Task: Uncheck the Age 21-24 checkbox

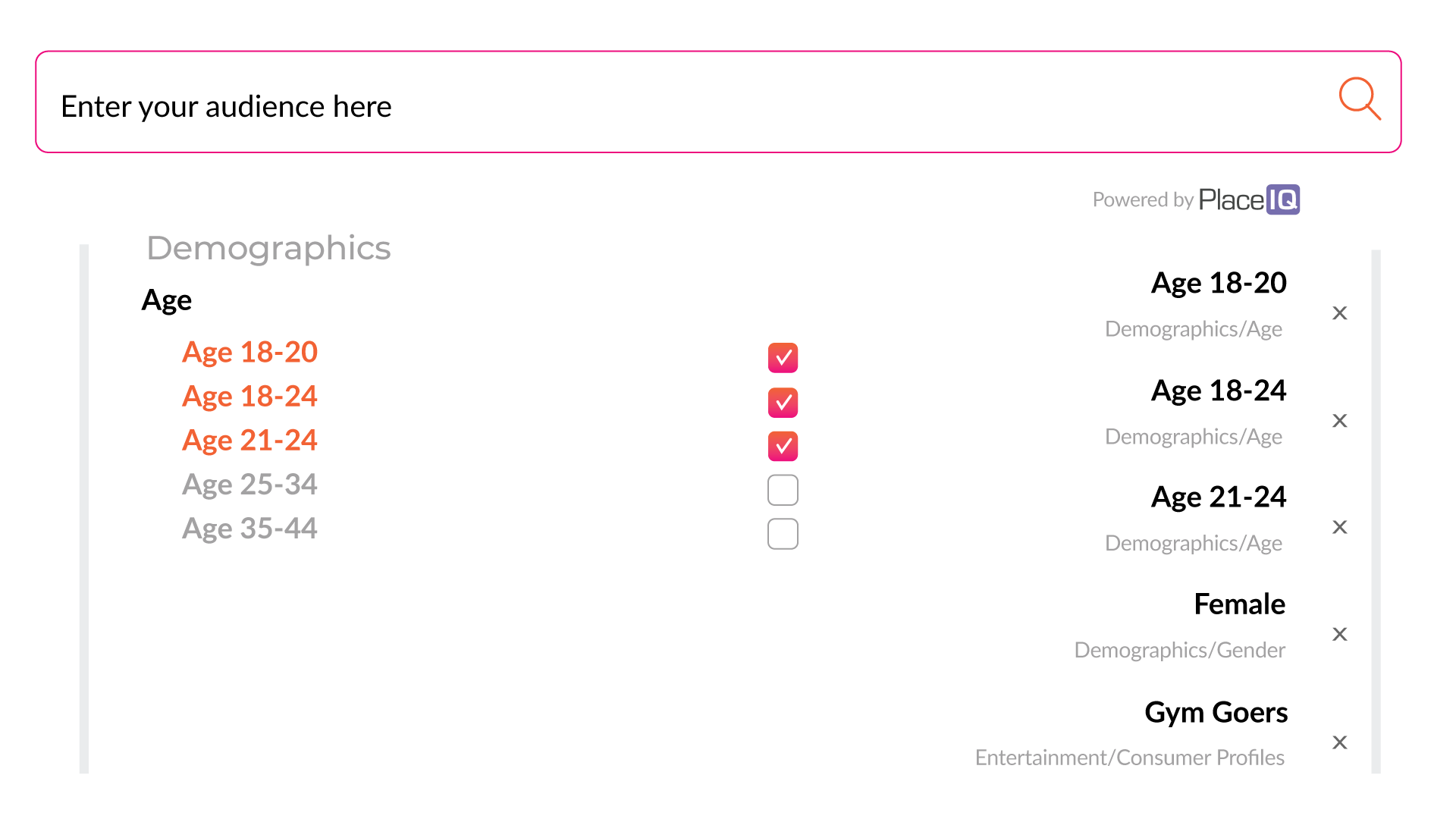Action: [783, 446]
